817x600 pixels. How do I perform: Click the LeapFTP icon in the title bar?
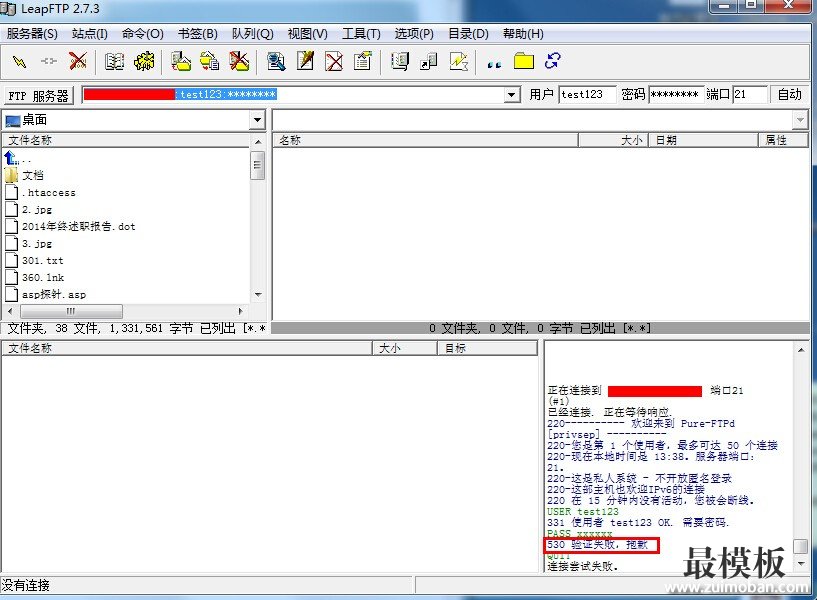(x=8, y=9)
